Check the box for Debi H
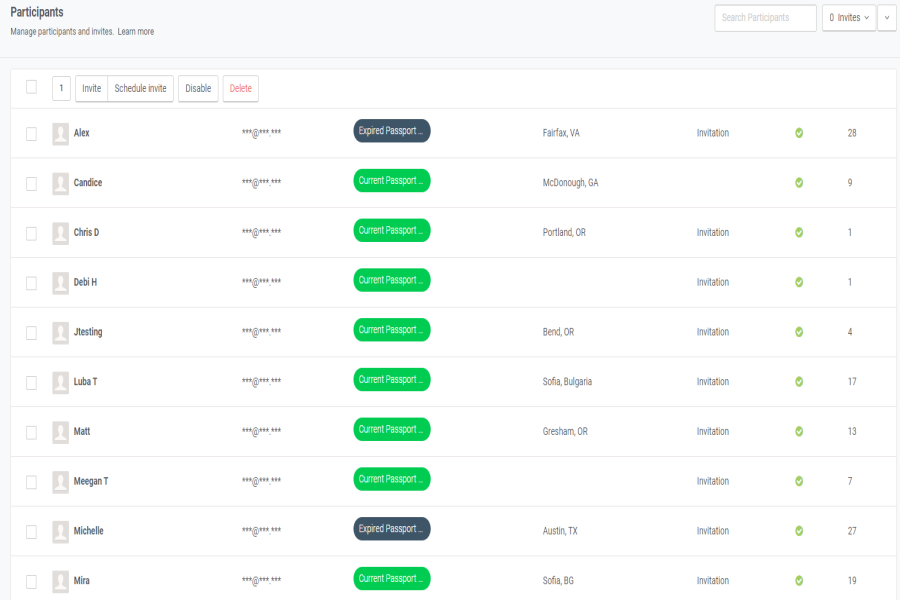900x600 pixels. [32, 283]
